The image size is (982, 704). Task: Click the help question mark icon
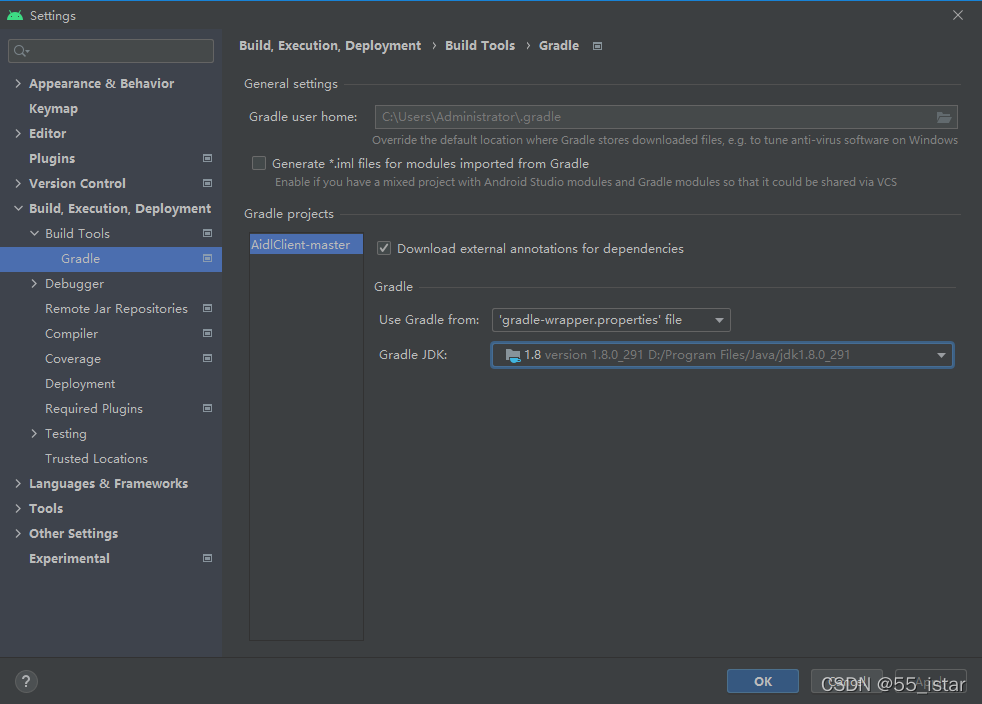coord(25,681)
